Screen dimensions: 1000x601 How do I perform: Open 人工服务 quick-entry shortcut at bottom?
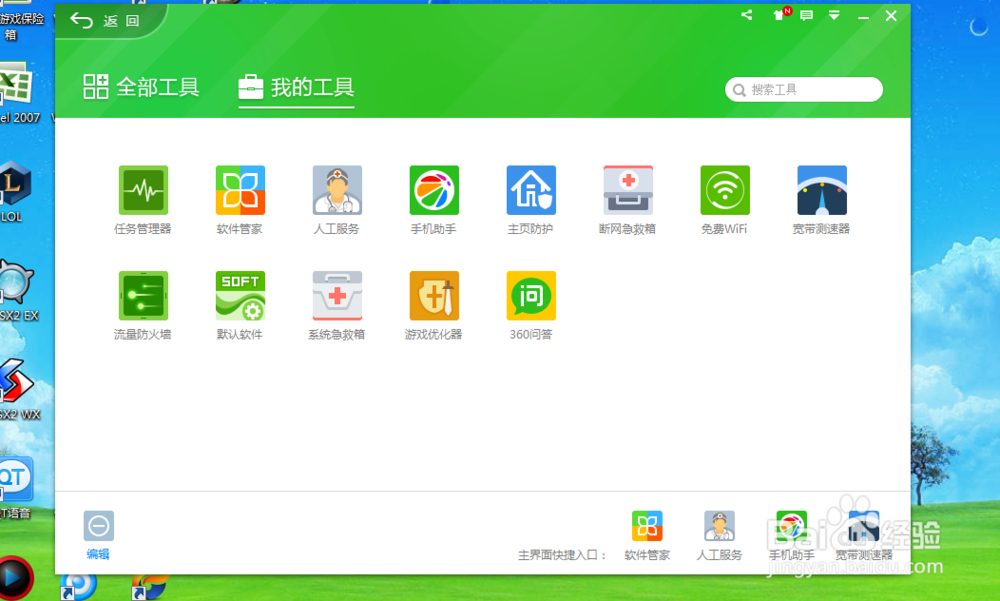click(x=719, y=535)
